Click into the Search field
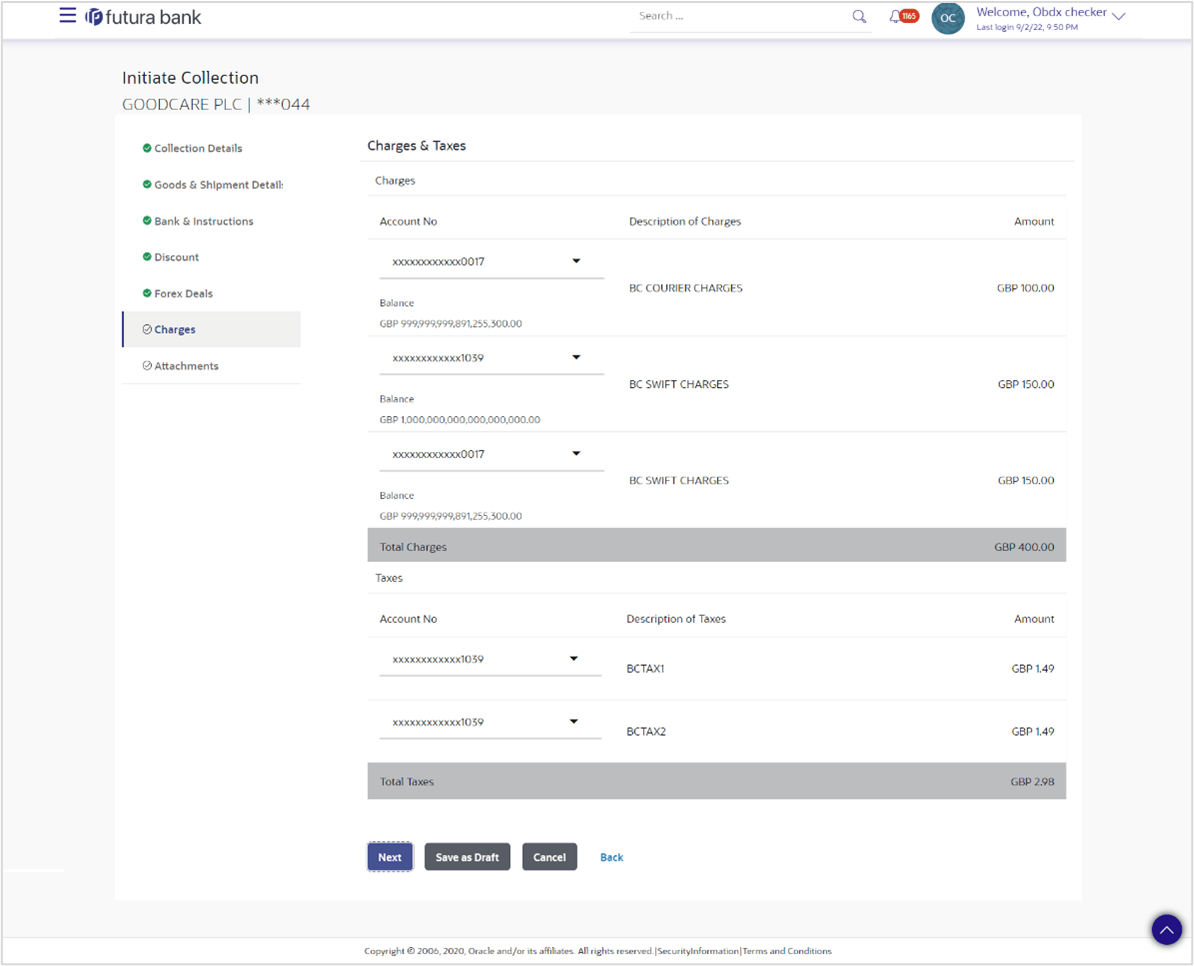This screenshot has width=1194, height=966. click(x=742, y=16)
